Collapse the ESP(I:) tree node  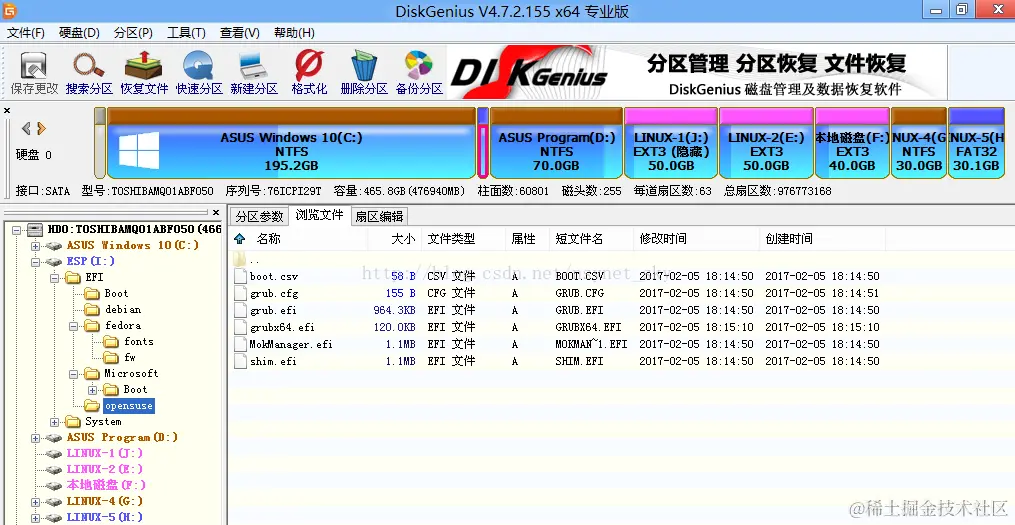click(36, 262)
